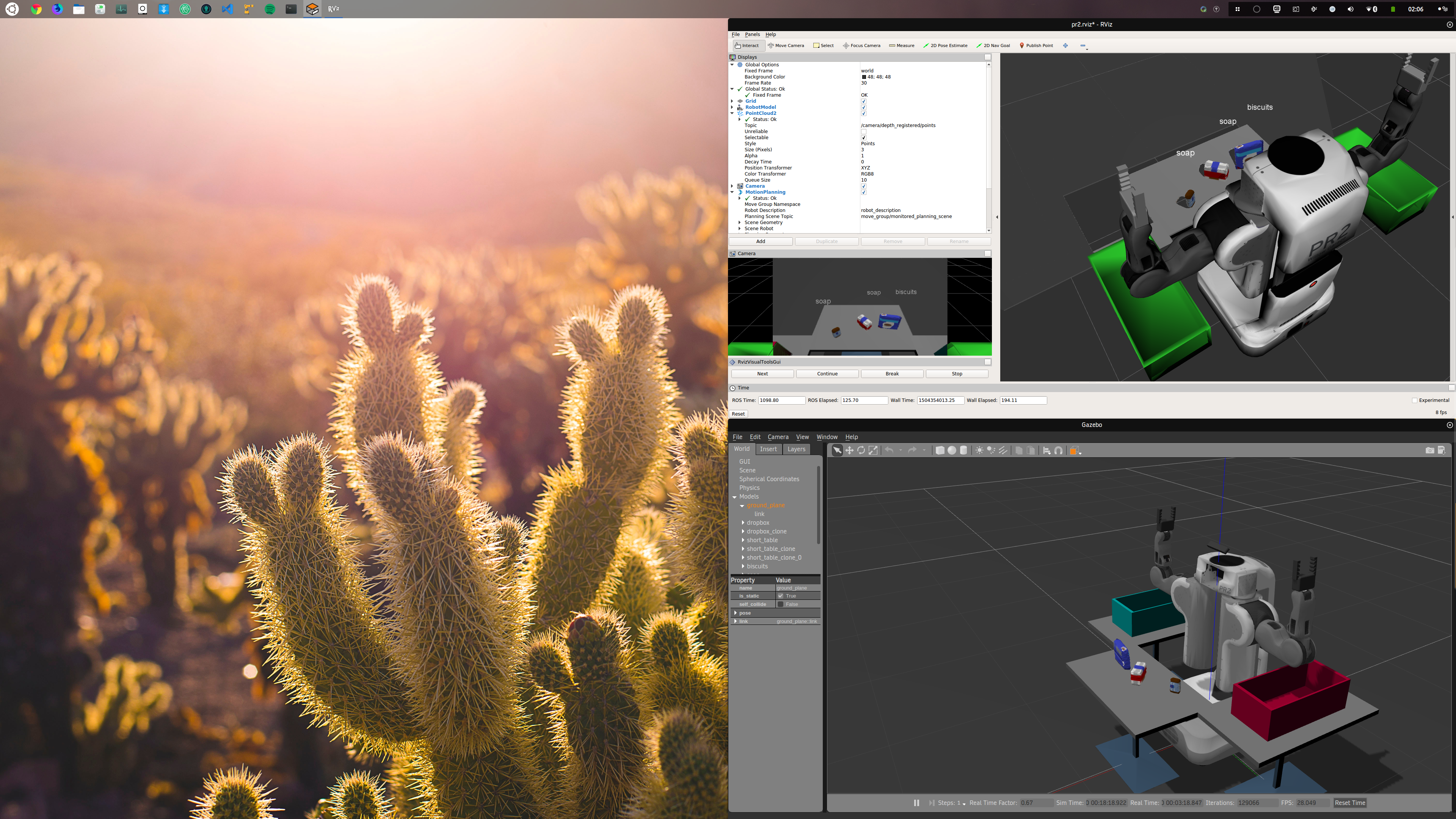Enable the Unreliable checkbox for PointCloud2
Screen dimensions: 1456x819
pyautogui.click(x=864, y=132)
